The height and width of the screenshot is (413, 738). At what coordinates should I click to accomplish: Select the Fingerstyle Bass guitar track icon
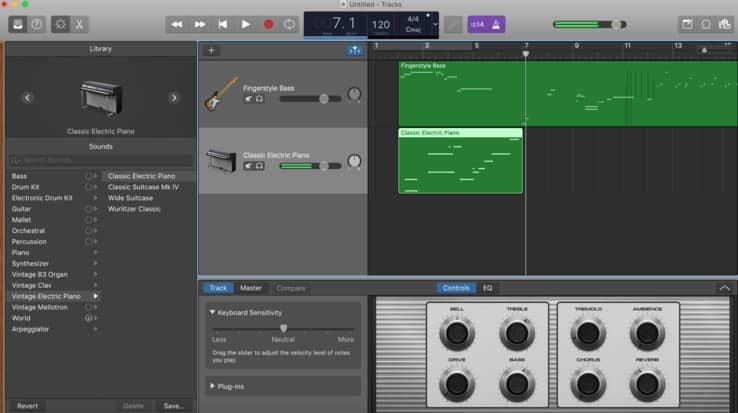click(x=221, y=94)
